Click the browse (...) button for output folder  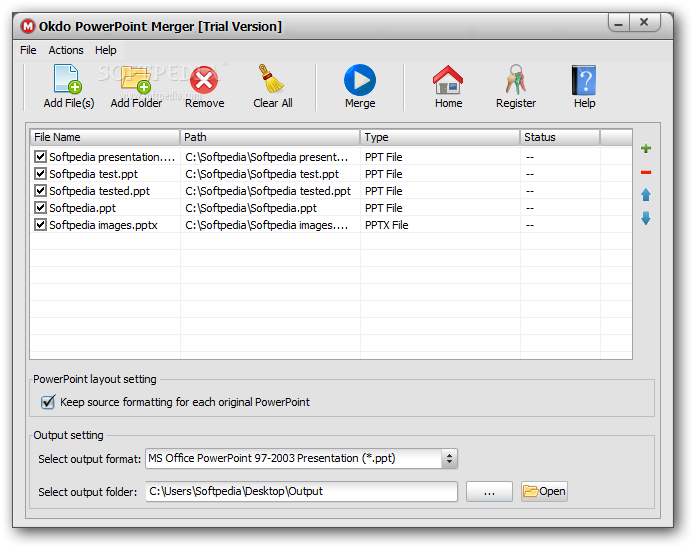(x=489, y=492)
